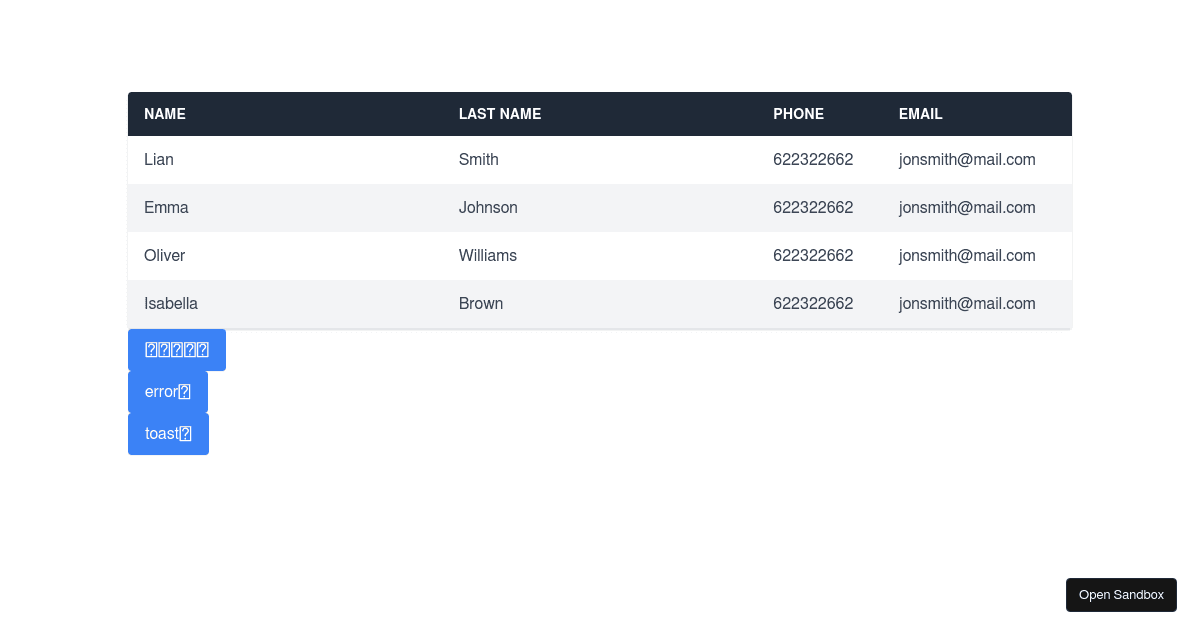Click Emma's email address

point(967,208)
